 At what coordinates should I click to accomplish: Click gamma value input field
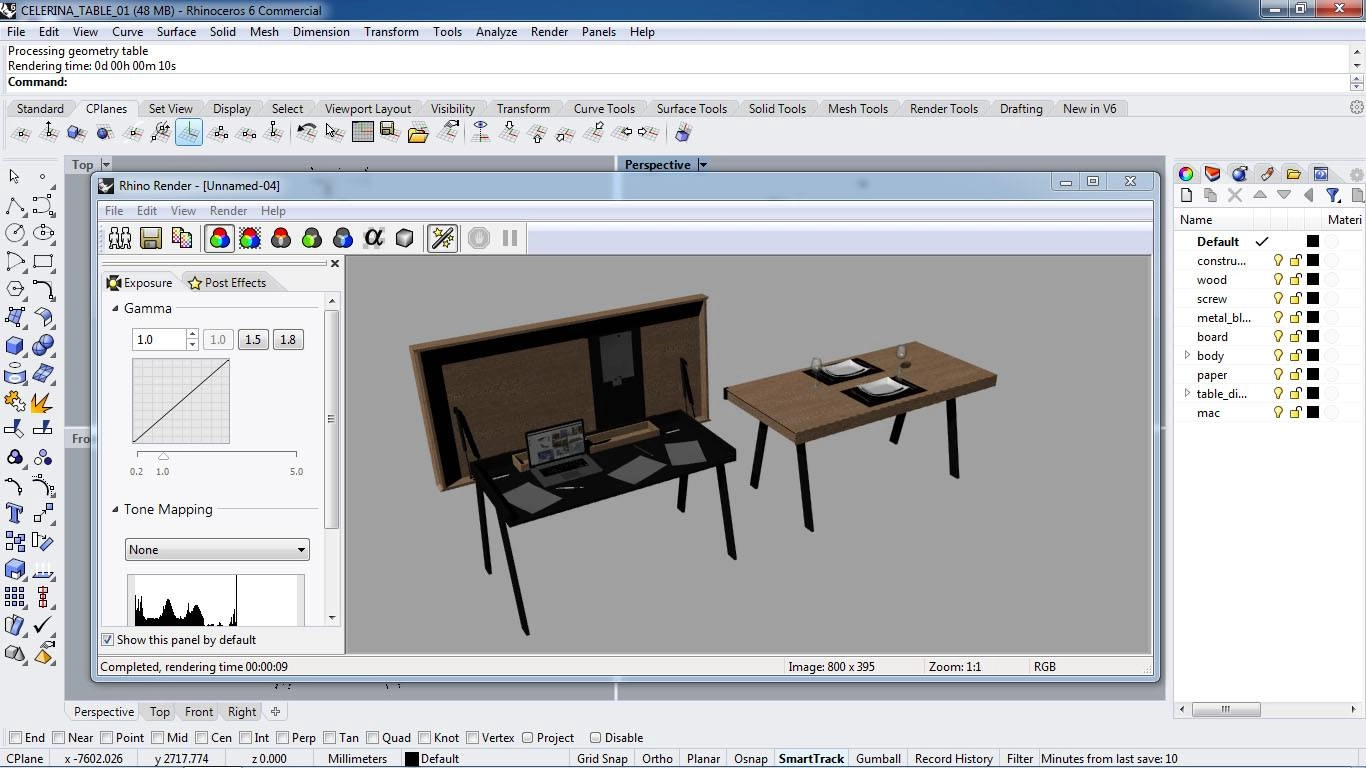coord(159,340)
